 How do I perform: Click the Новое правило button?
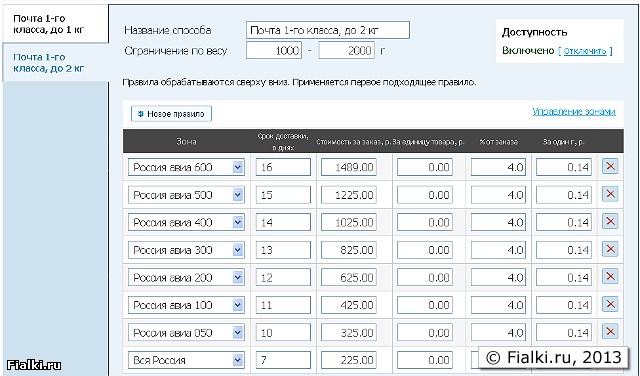[x=171, y=114]
